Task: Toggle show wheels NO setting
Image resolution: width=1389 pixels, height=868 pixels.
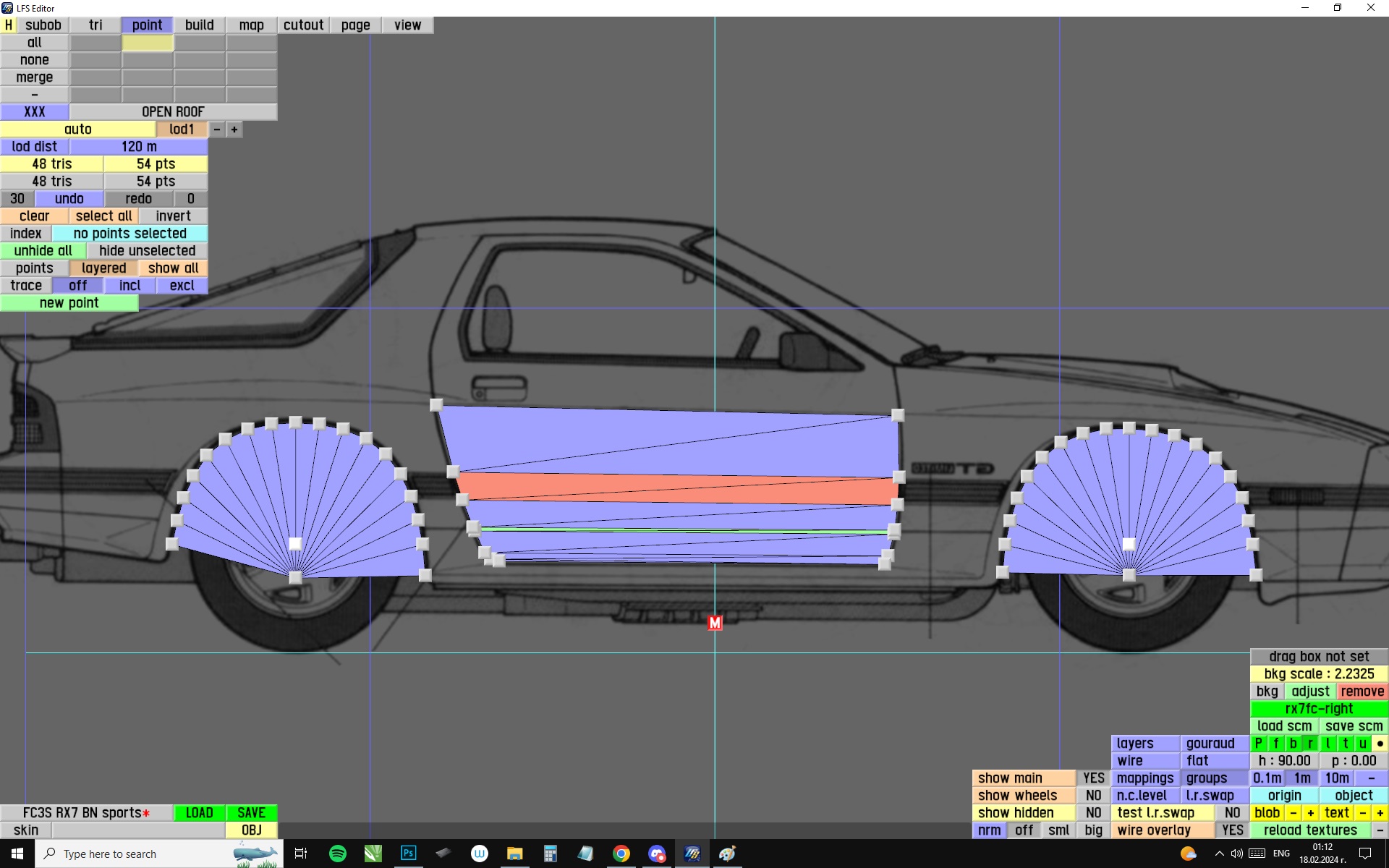Action: (x=1093, y=796)
